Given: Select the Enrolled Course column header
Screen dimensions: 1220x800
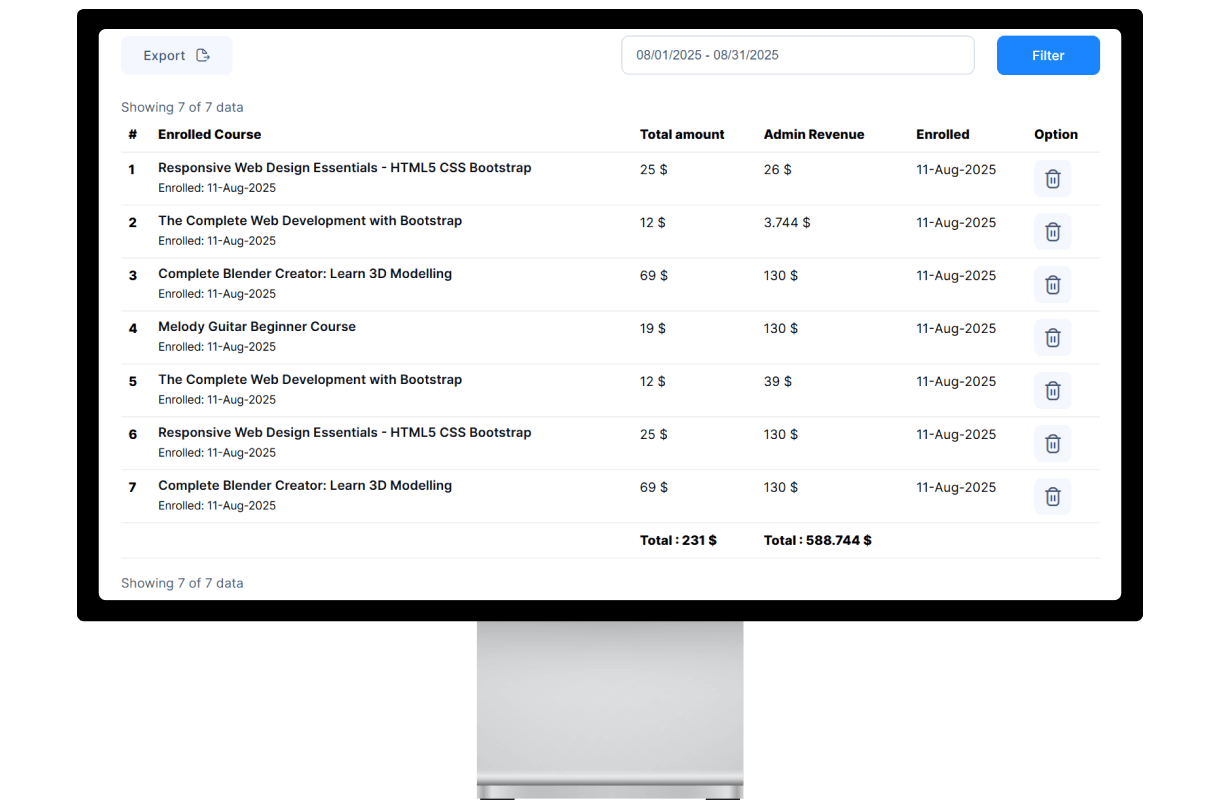Looking at the screenshot, I should 209,134.
